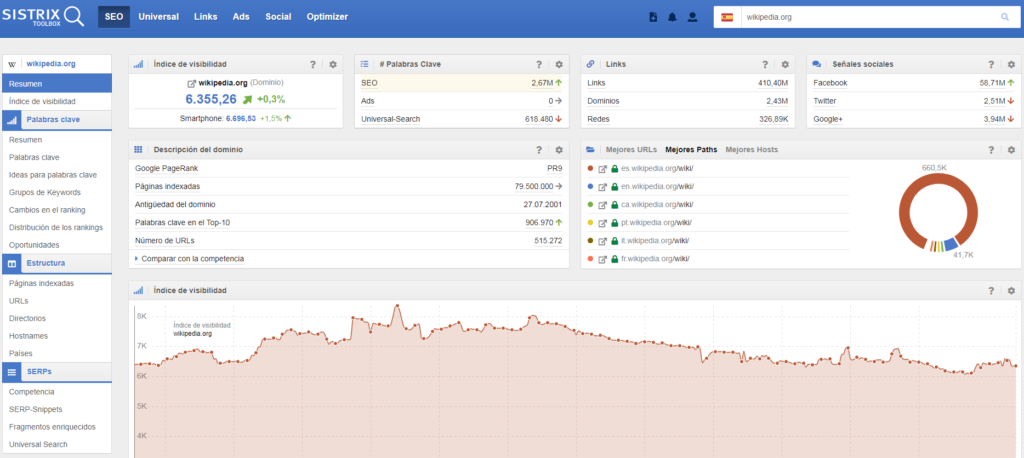Open the Optimizer module
Screen dimensions: 1024x458
click(327, 17)
